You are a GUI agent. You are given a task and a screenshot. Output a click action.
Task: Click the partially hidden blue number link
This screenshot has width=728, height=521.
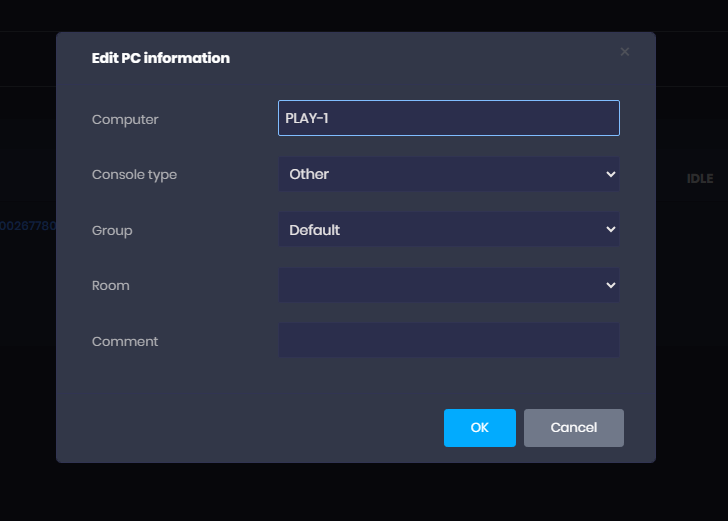(28, 226)
